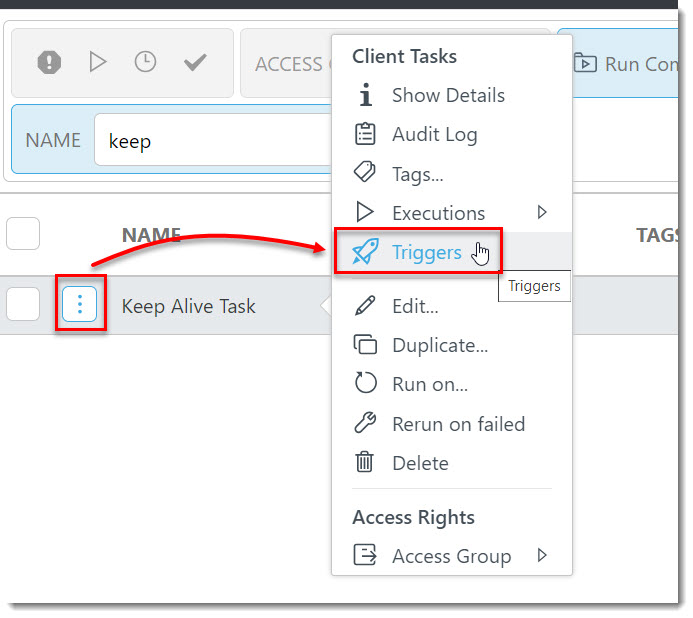Tick the checkbox for Keep Alive Task row

(x=23, y=304)
